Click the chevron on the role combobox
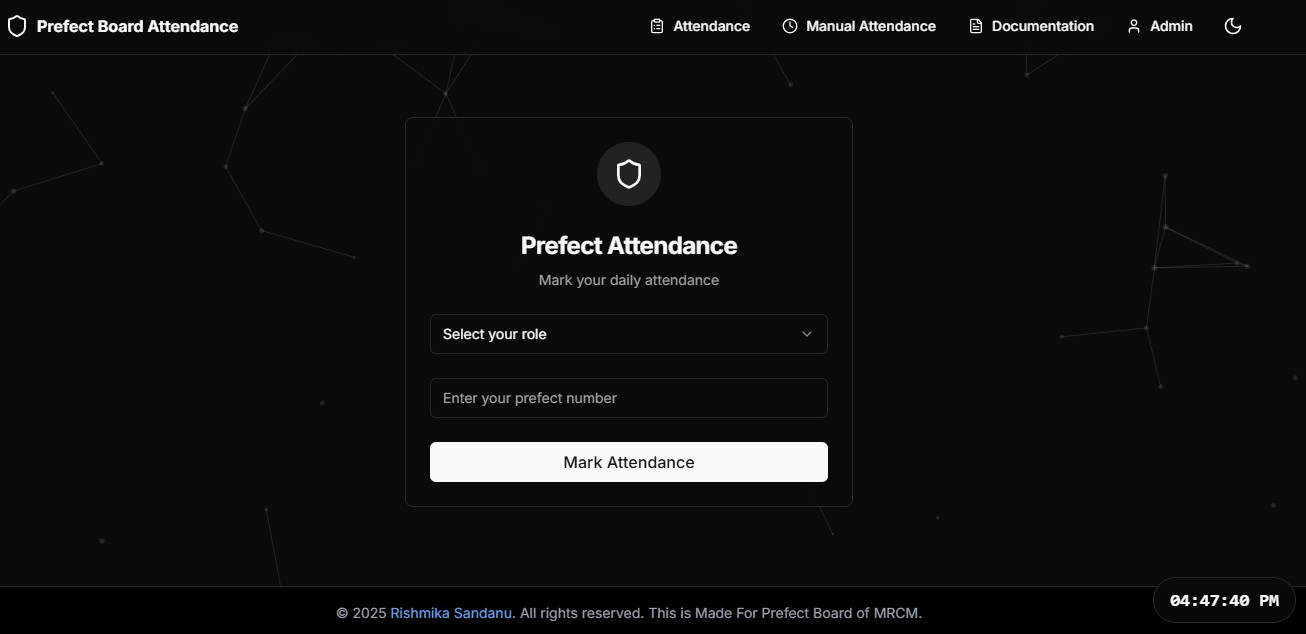Image resolution: width=1306 pixels, height=634 pixels. [x=807, y=334]
